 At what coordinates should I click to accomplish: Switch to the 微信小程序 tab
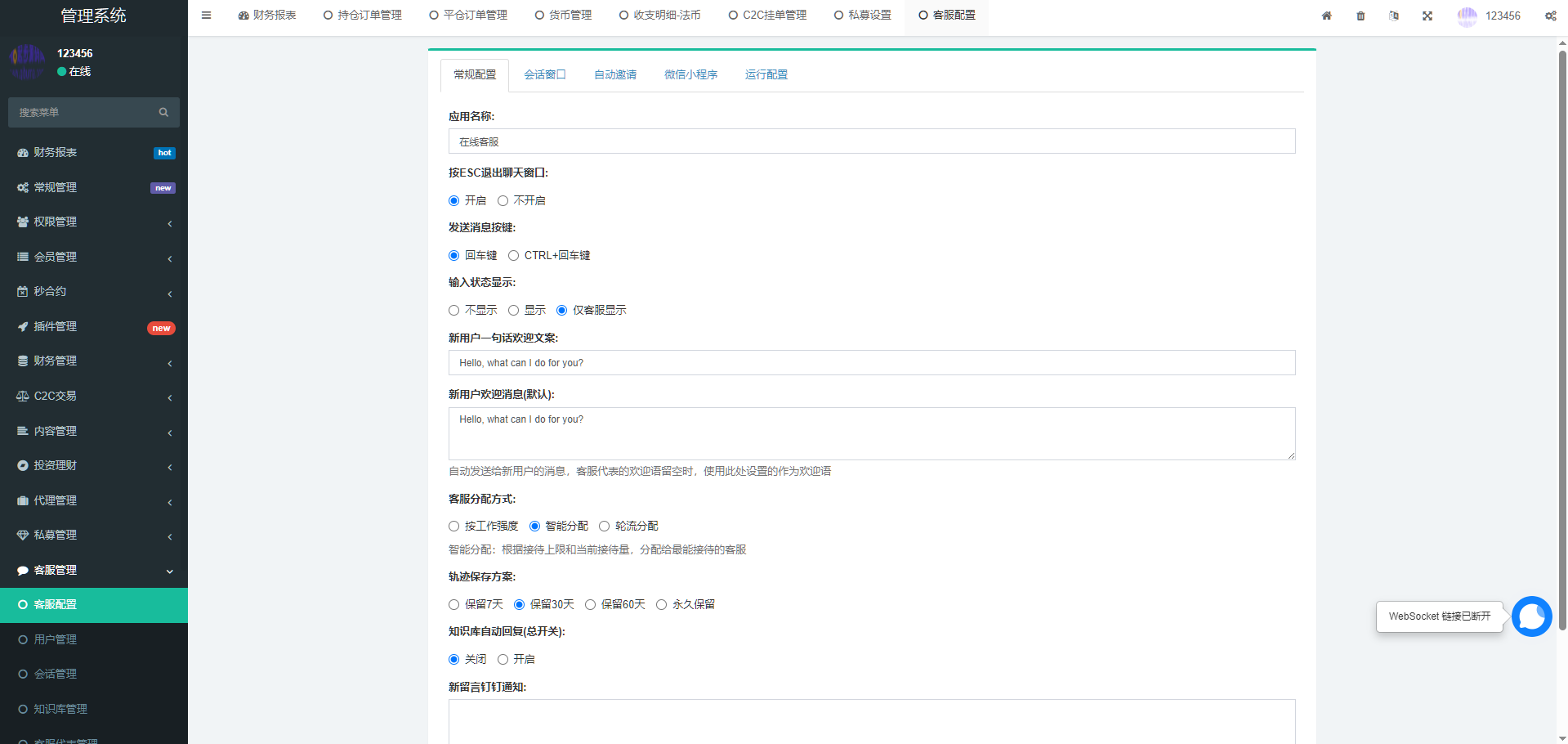[690, 74]
